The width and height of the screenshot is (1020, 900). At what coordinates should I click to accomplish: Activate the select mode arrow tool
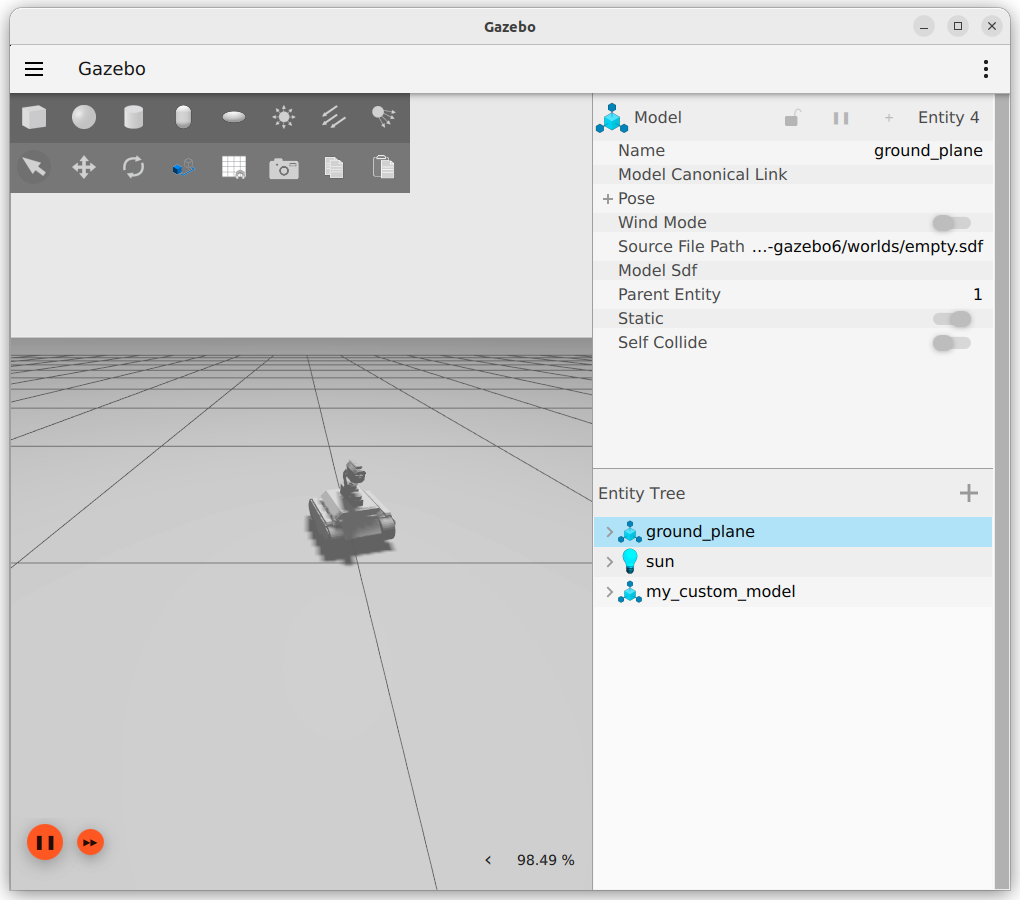[x=34, y=167]
